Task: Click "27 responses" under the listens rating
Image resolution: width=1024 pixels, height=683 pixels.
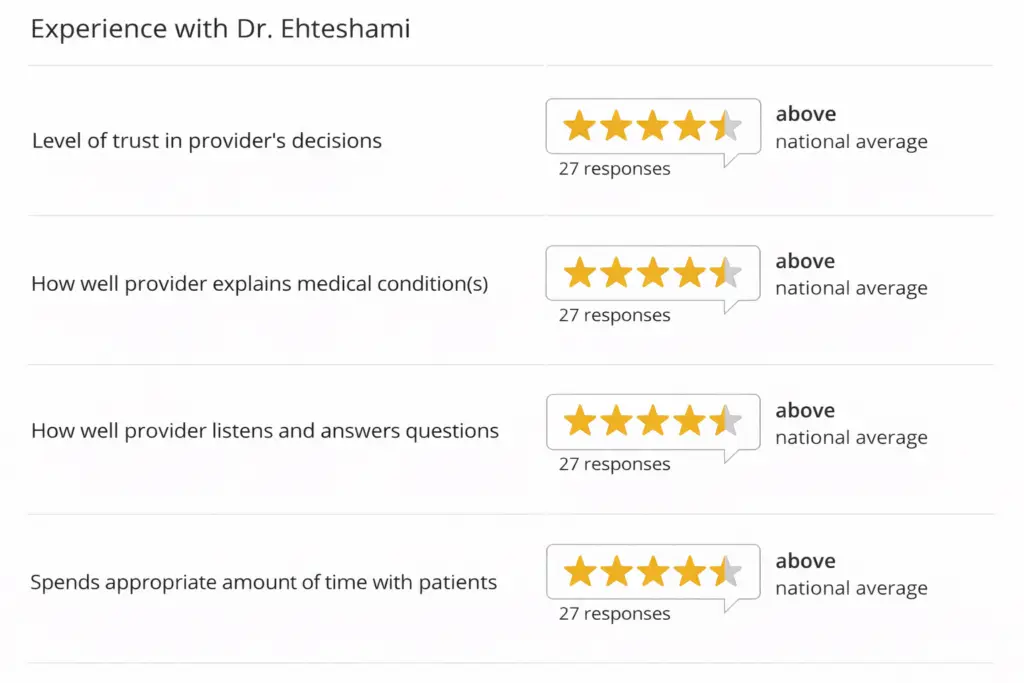Action: (x=614, y=464)
